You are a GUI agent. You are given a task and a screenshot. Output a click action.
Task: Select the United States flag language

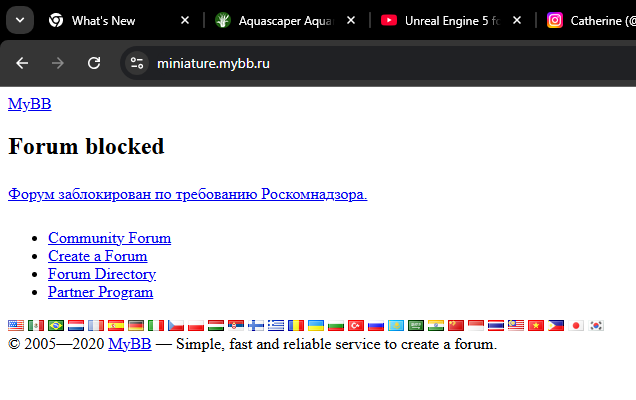pyautogui.click(x=16, y=325)
